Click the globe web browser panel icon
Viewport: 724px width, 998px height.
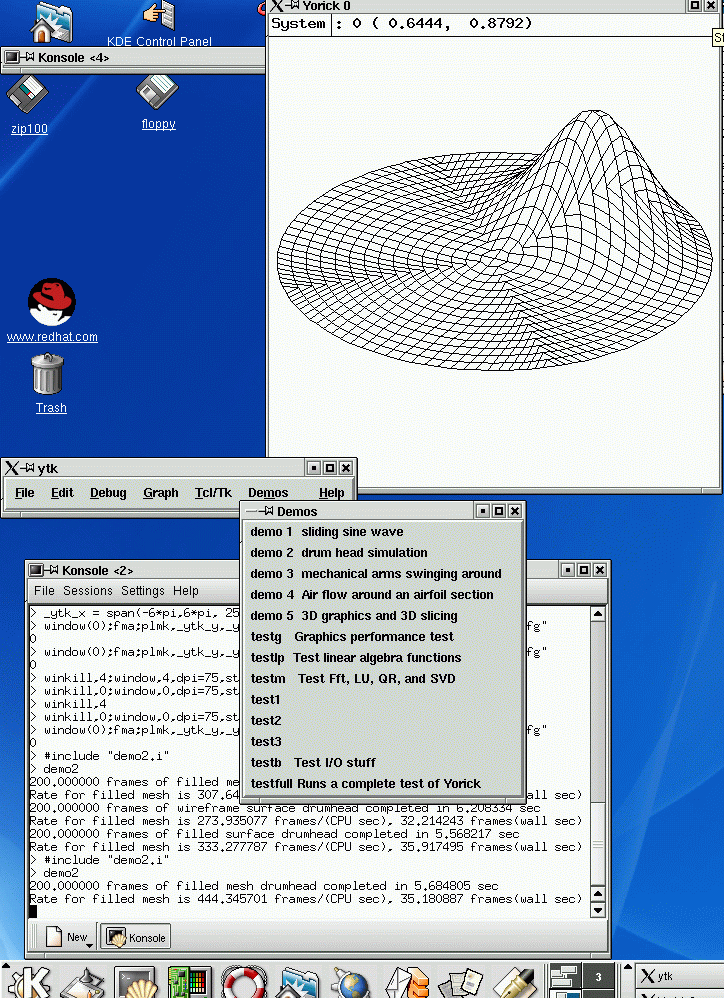coord(351,982)
